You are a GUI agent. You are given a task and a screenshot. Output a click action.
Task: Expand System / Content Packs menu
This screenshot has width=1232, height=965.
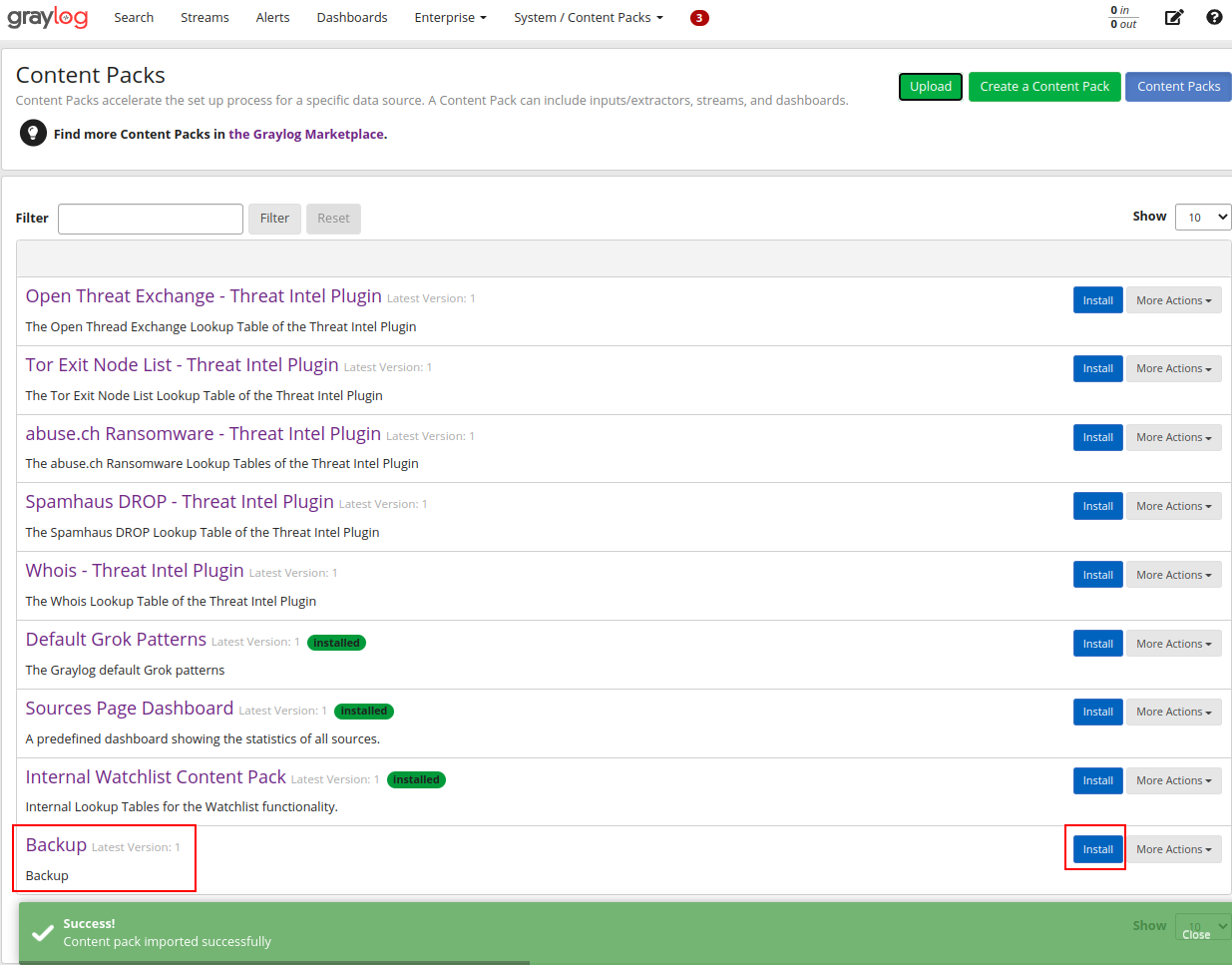pos(589,18)
